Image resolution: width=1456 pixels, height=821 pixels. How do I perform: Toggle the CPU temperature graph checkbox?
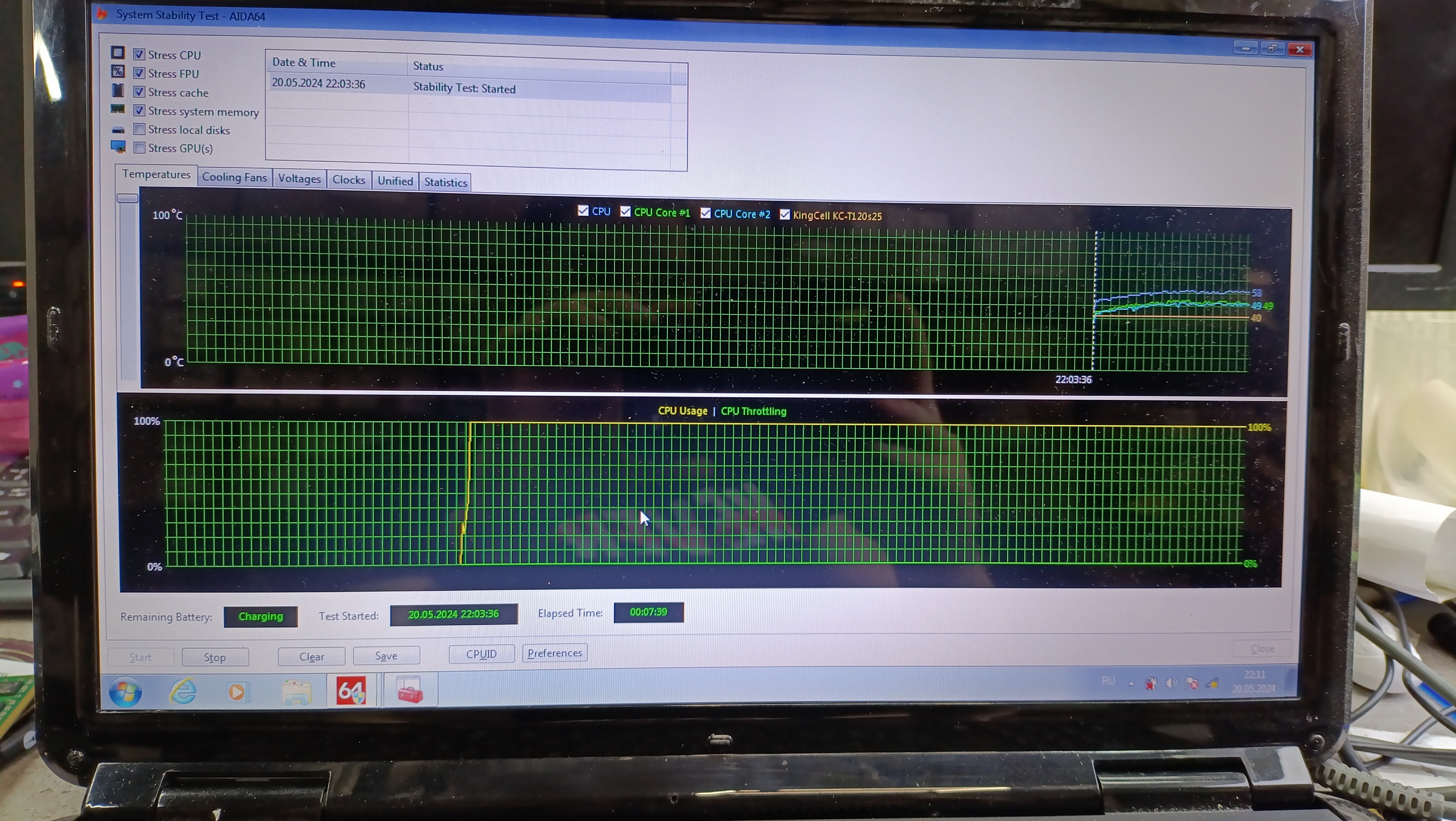click(x=583, y=210)
